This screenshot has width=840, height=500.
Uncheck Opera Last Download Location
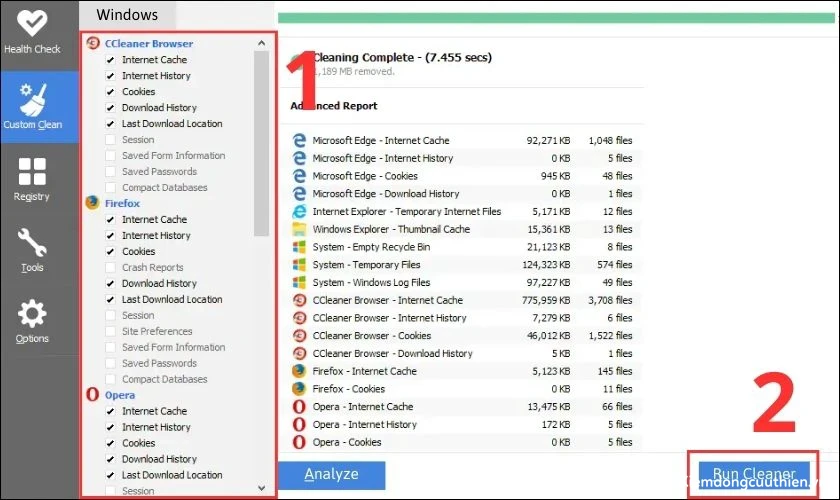110,475
